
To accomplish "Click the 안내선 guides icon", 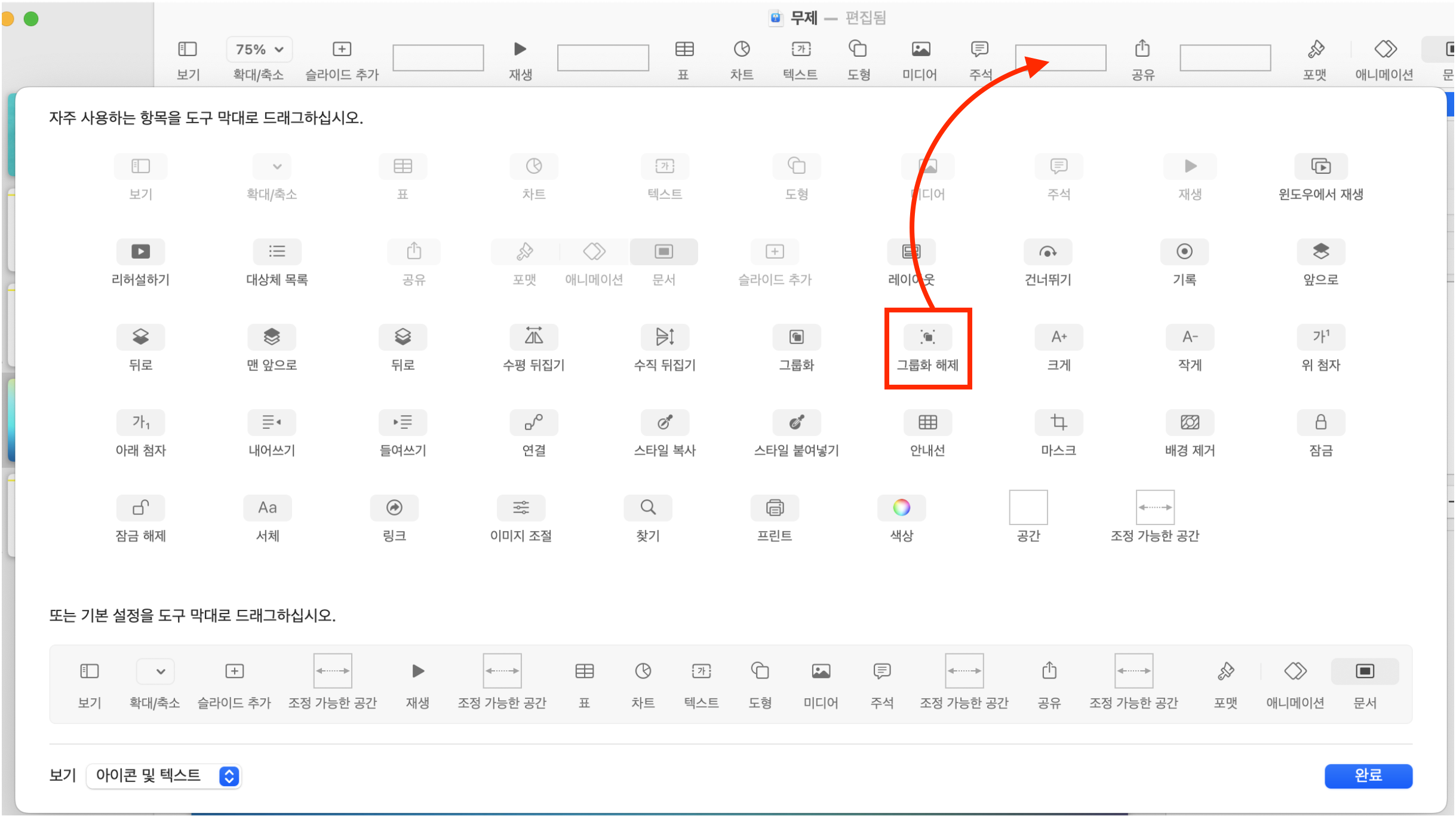I will click(x=927, y=423).
